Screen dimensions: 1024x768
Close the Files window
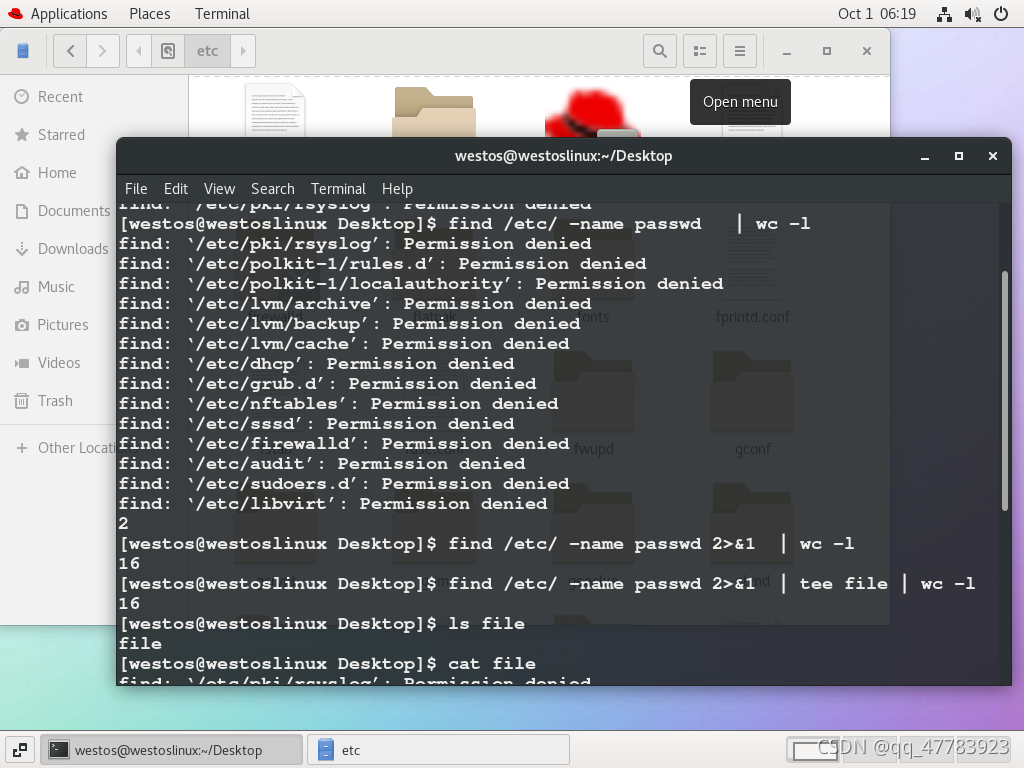(867, 51)
